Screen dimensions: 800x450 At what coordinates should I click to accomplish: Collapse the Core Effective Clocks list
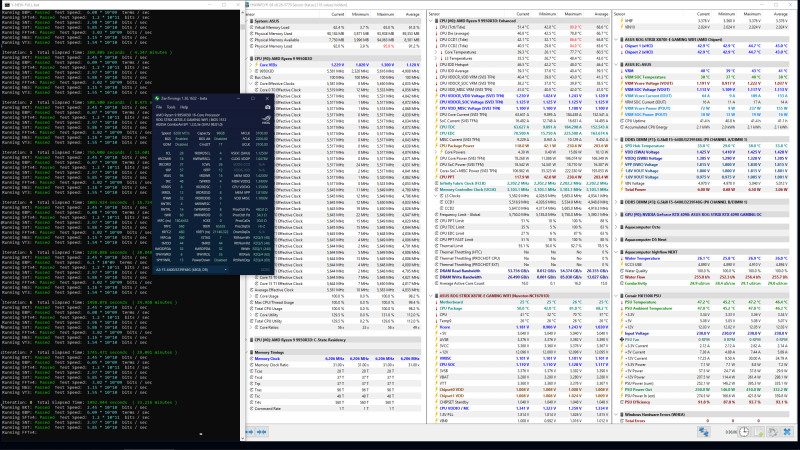pos(251,83)
